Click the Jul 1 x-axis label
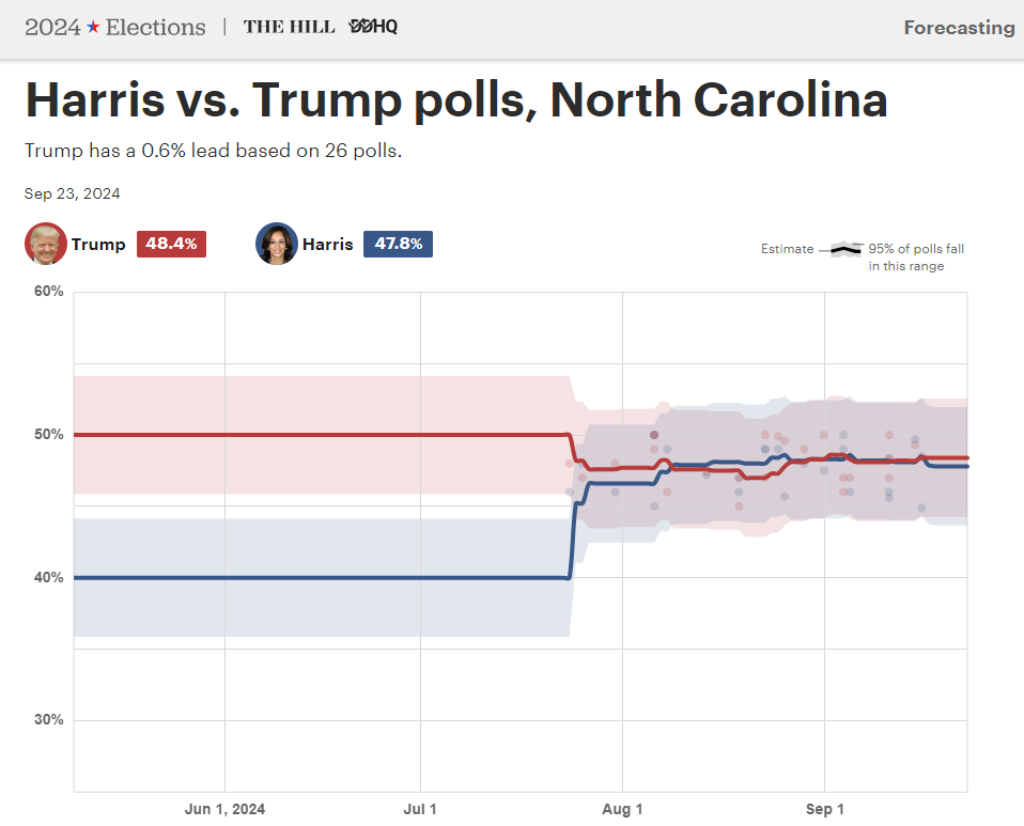 pyautogui.click(x=420, y=809)
